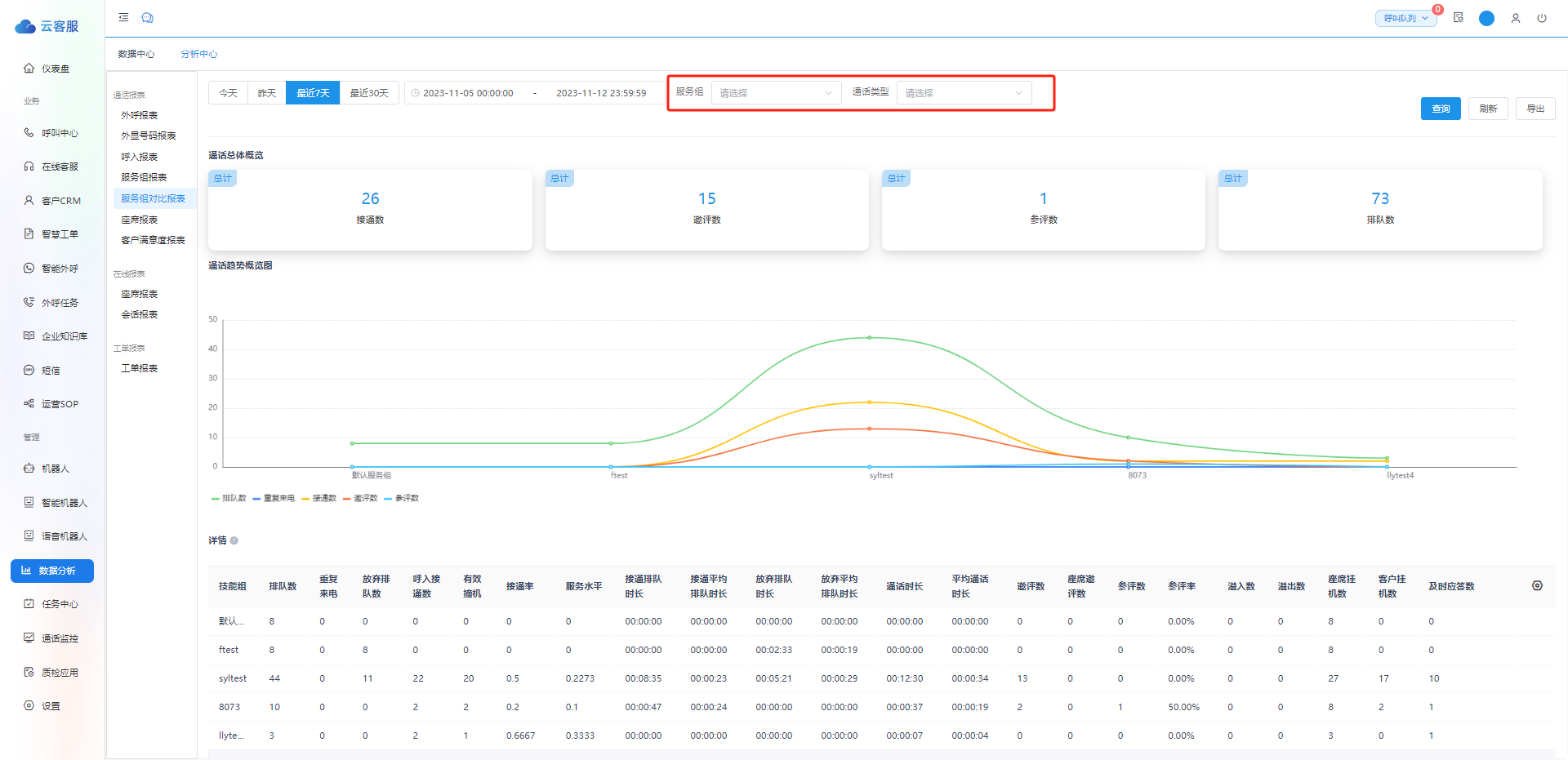Toggle the 接通数 series in chart legend

(319, 498)
